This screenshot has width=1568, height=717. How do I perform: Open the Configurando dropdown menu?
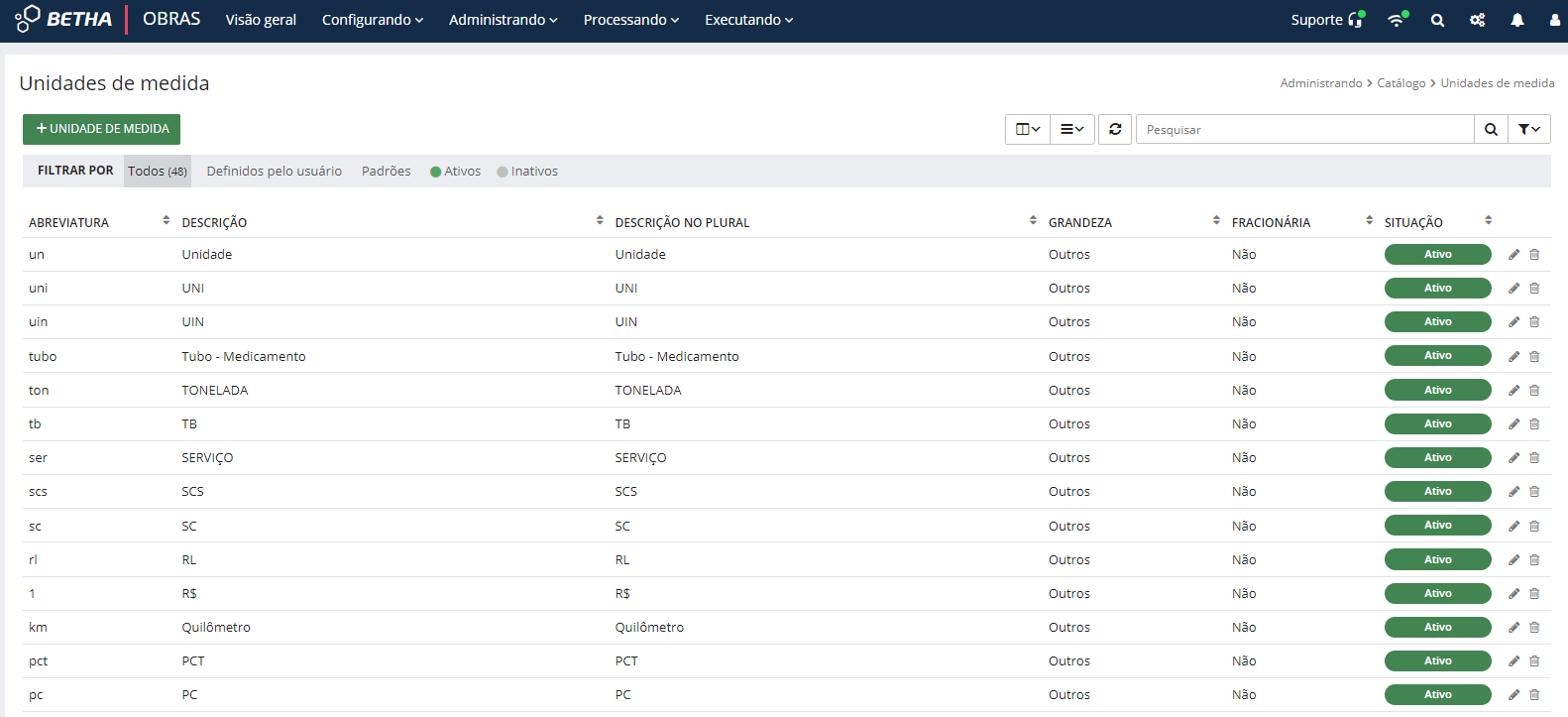tap(373, 20)
